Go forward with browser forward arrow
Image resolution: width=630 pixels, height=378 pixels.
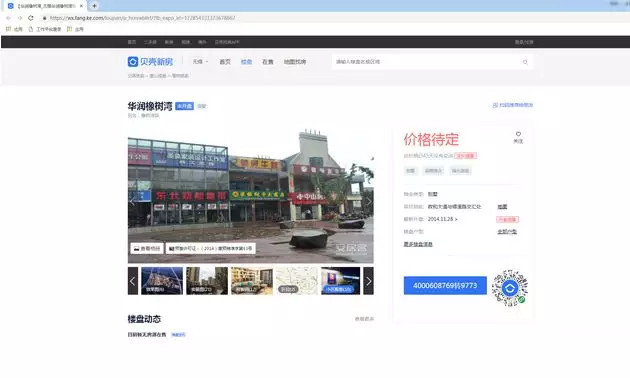pyautogui.click(x=20, y=18)
